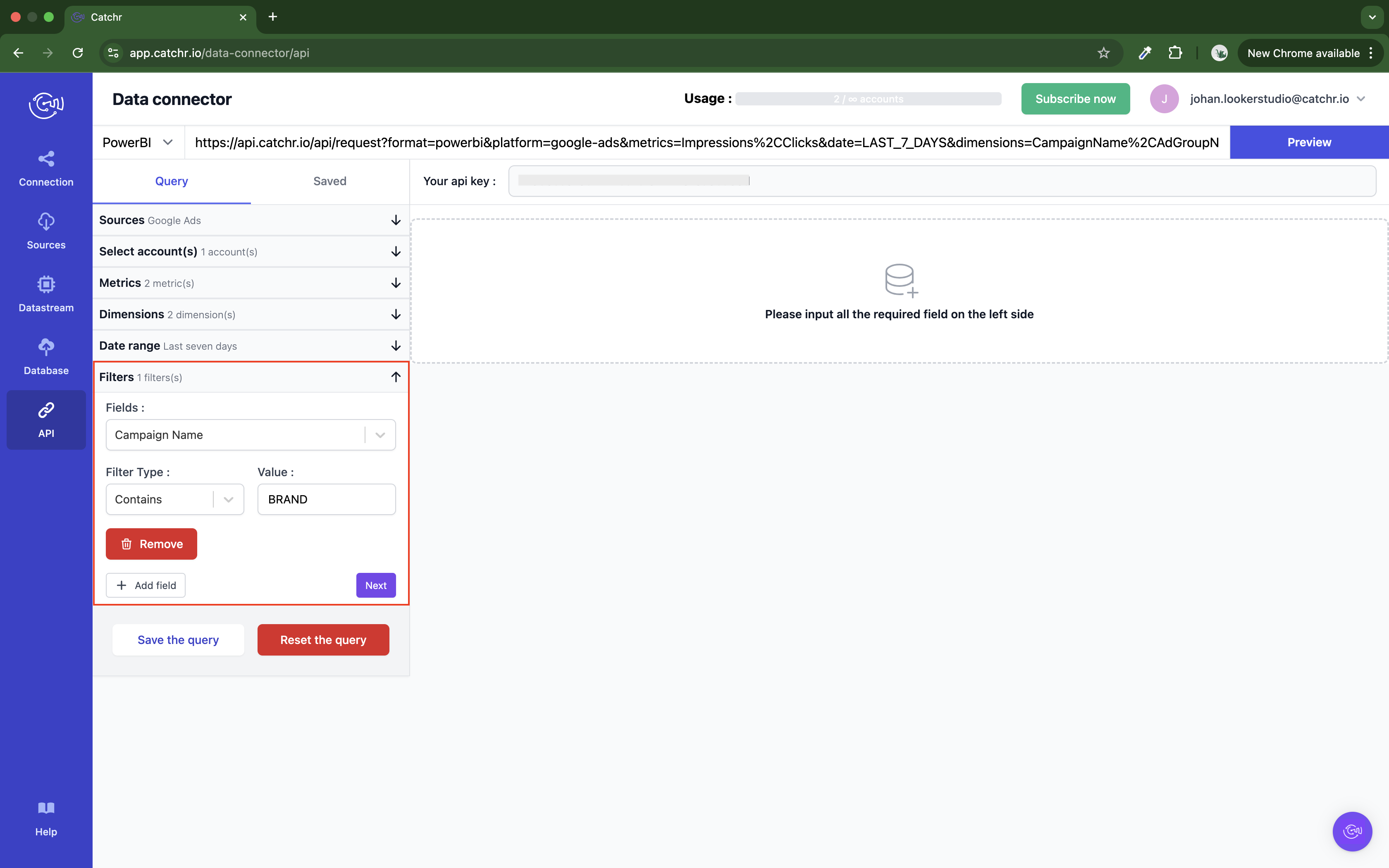Open the Sources section in sidebar
1389x868 pixels.
[46, 231]
